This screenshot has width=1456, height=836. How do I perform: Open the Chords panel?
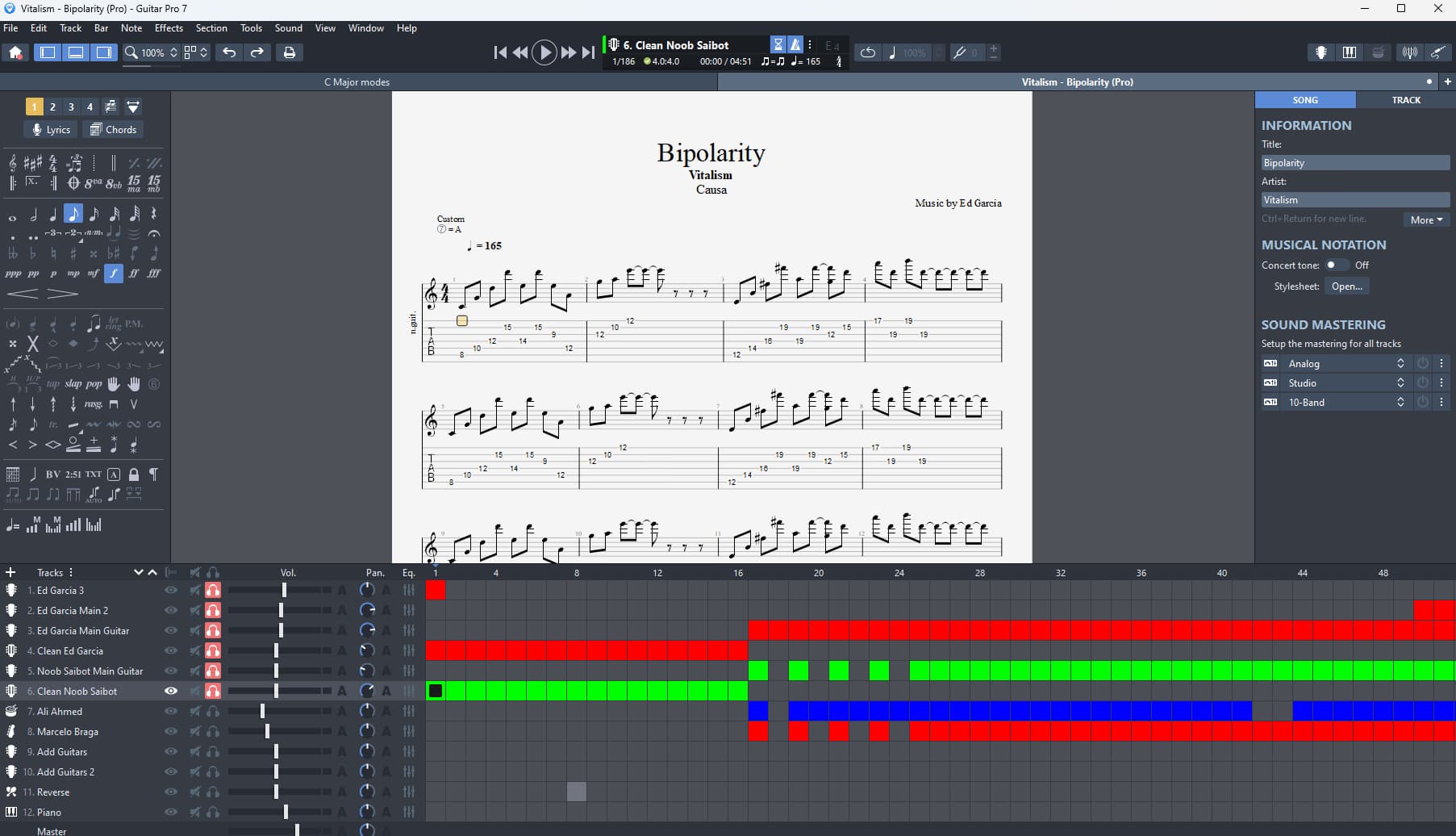point(113,130)
